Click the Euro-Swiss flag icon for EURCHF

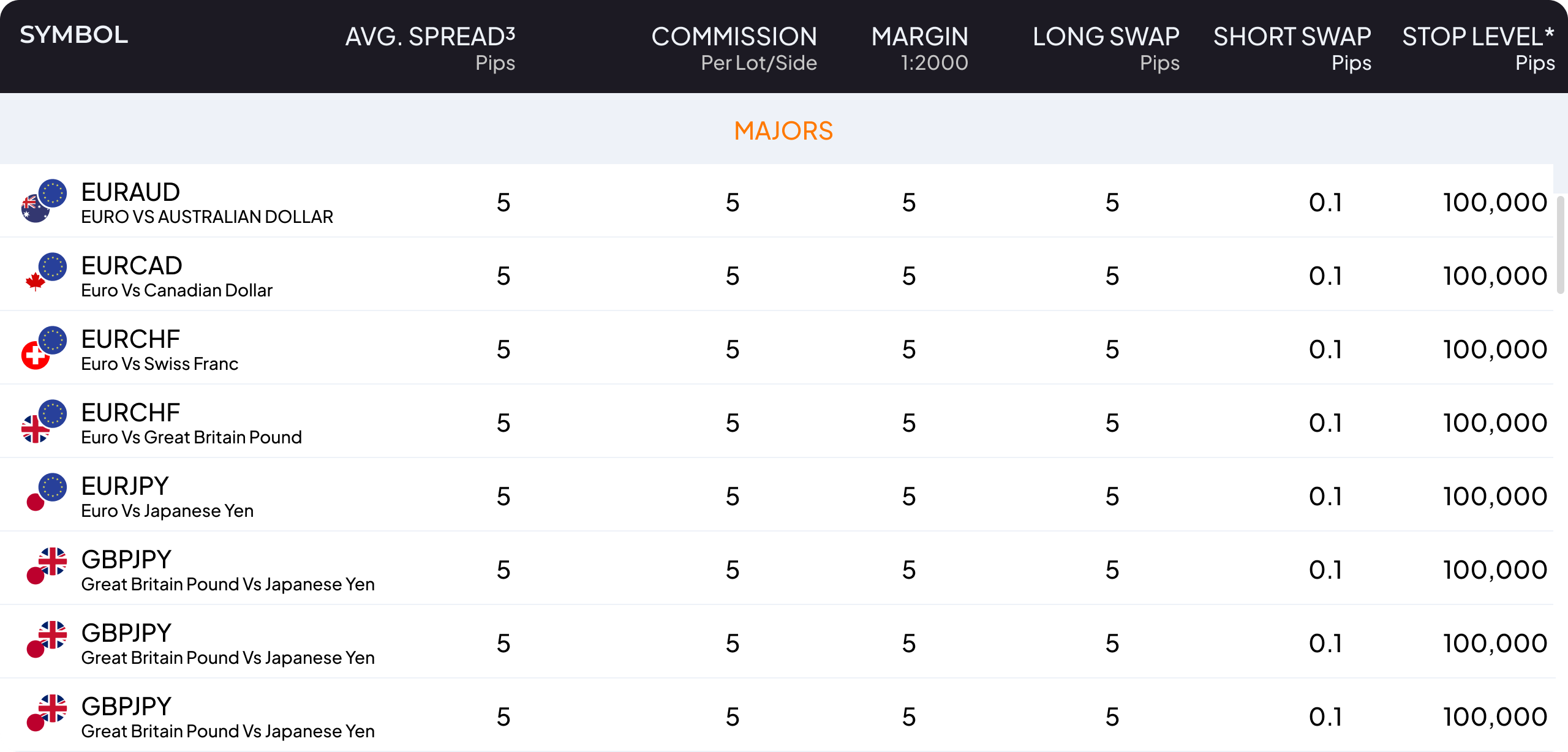43,348
